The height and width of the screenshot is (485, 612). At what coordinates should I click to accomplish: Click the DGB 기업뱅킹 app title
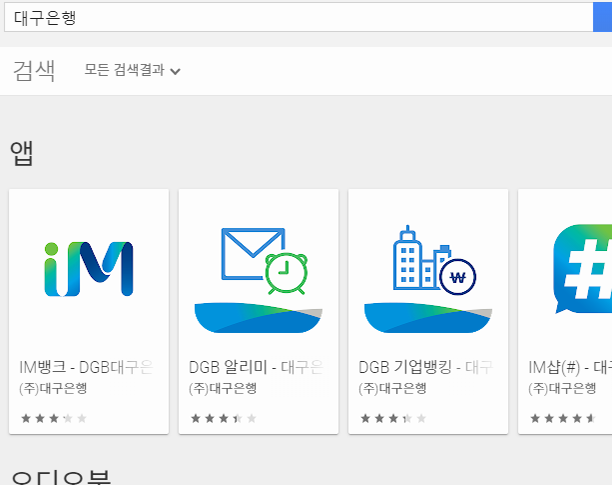(426, 367)
